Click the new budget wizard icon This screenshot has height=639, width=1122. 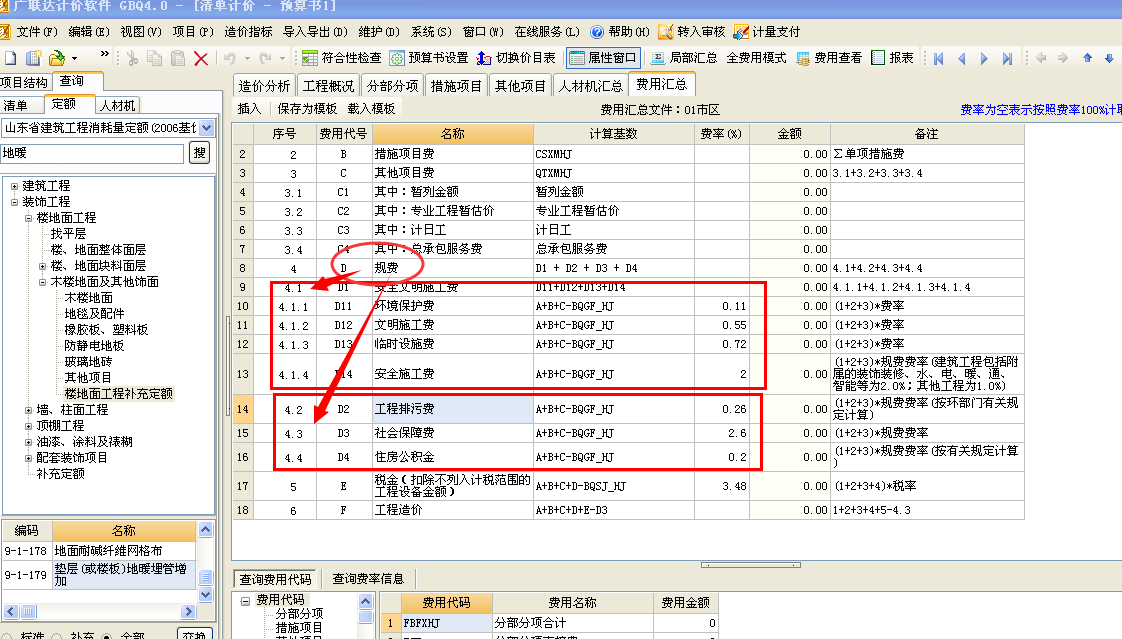click(34, 58)
